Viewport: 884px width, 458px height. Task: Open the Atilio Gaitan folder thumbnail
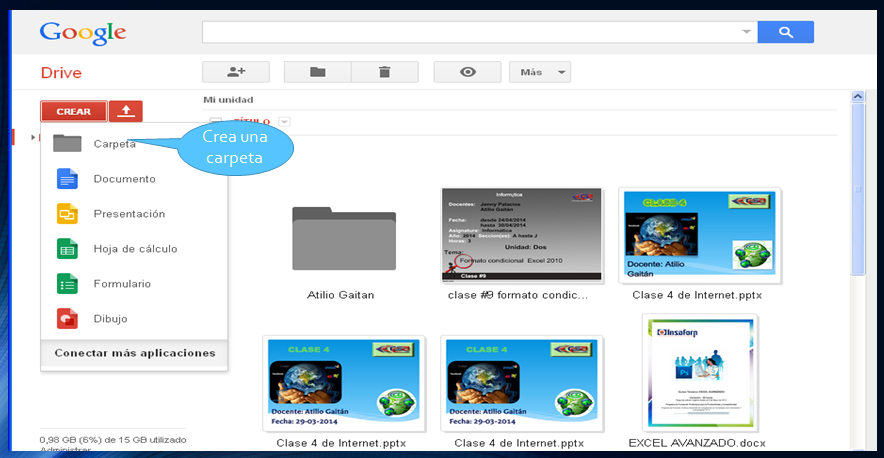pyautogui.click(x=344, y=239)
